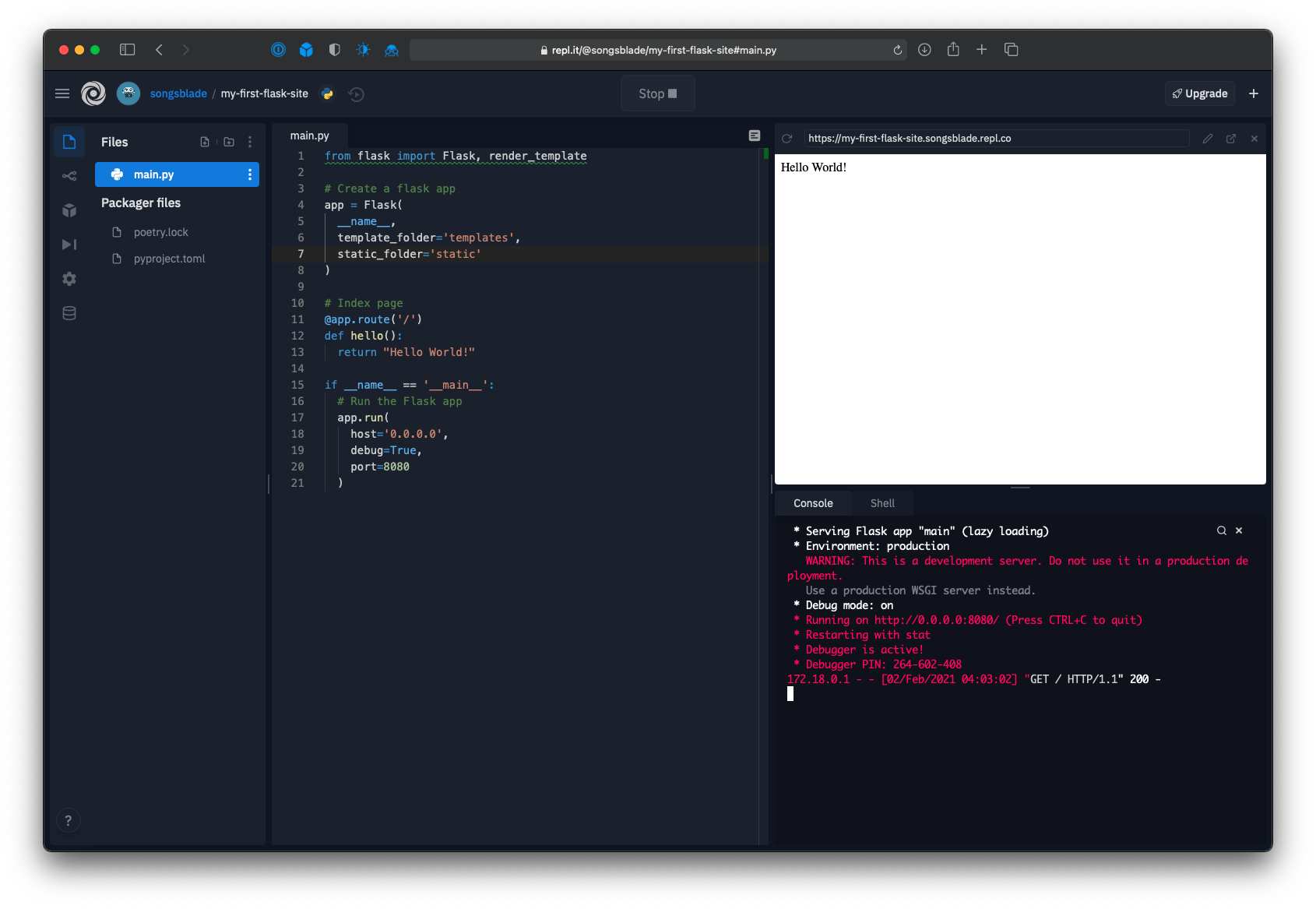This screenshot has width=1316, height=909.
Task: Open the create new repl plus menu
Action: [1254, 93]
